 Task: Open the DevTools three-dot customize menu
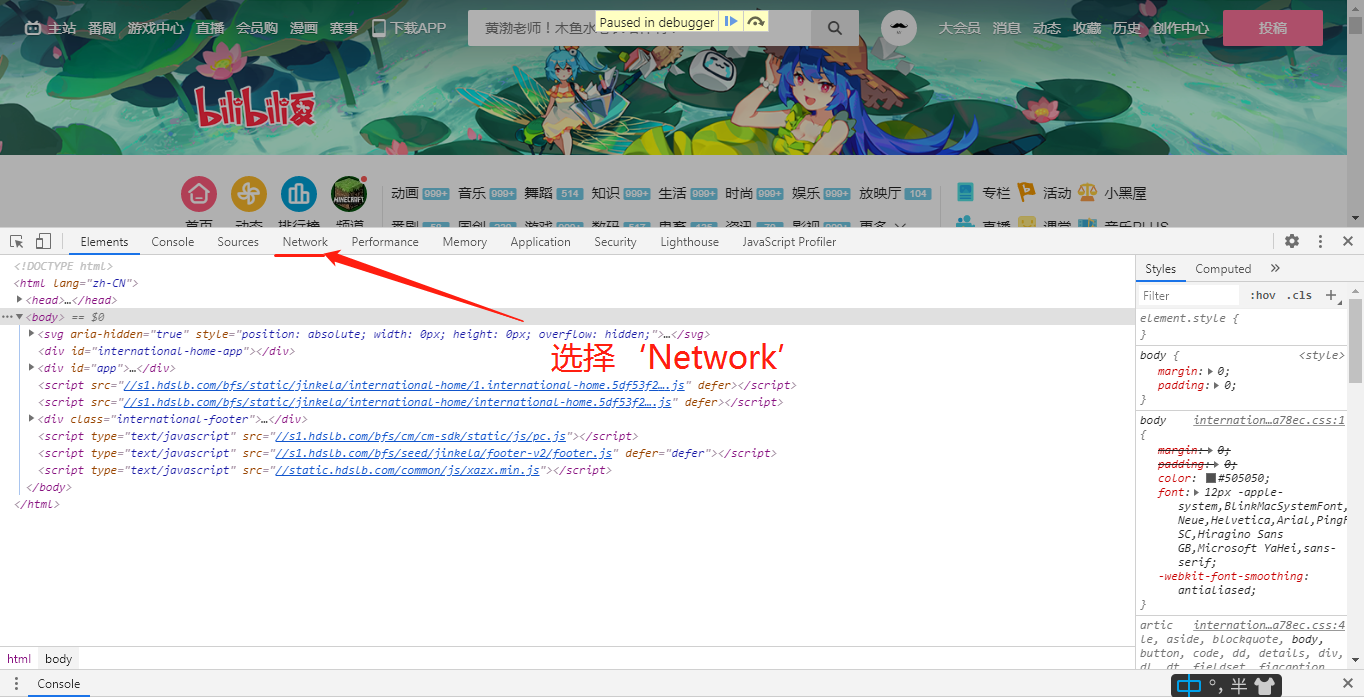(x=1320, y=241)
